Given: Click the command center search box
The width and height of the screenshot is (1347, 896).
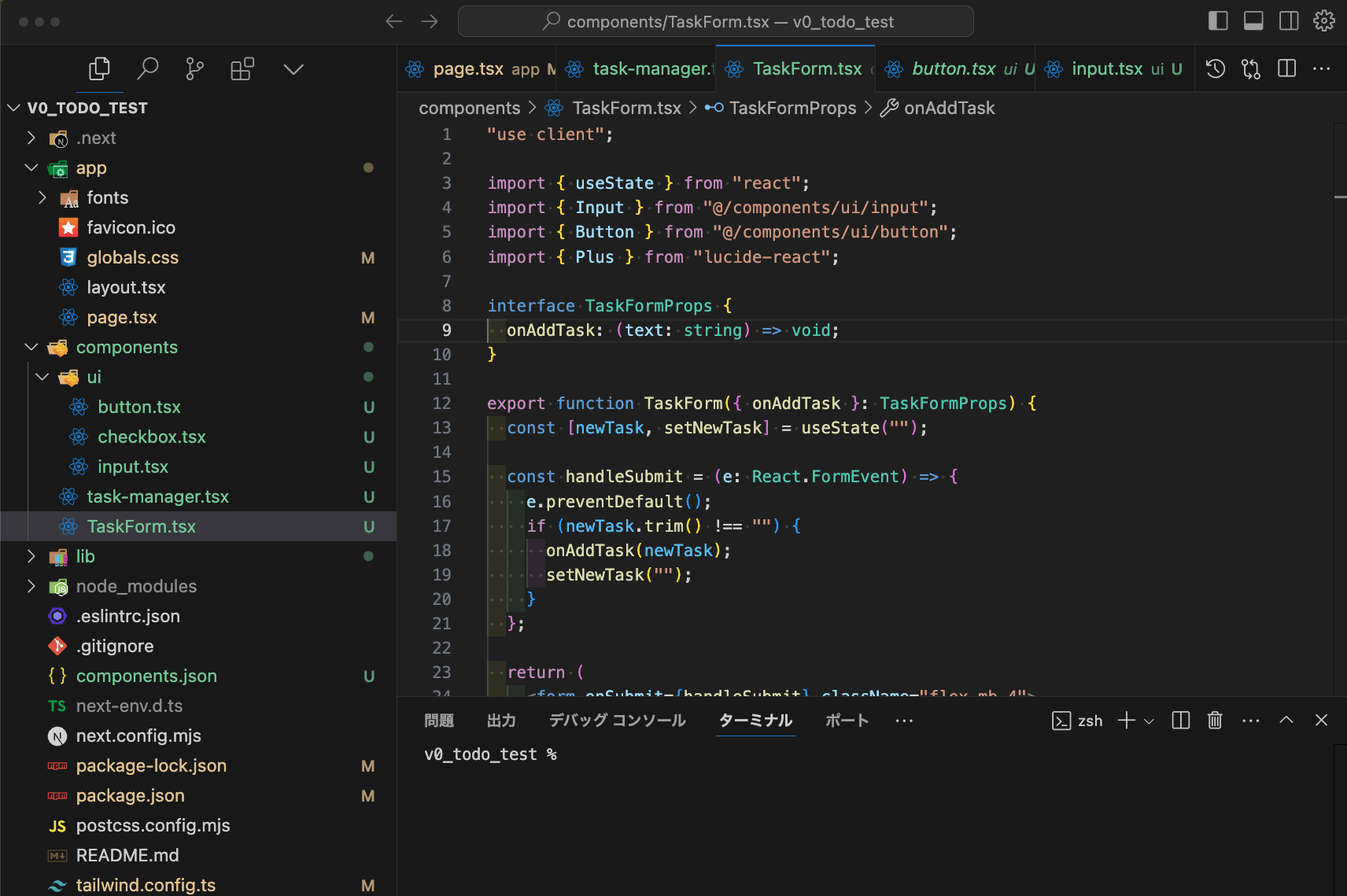Looking at the screenshot, I should 715,21.
